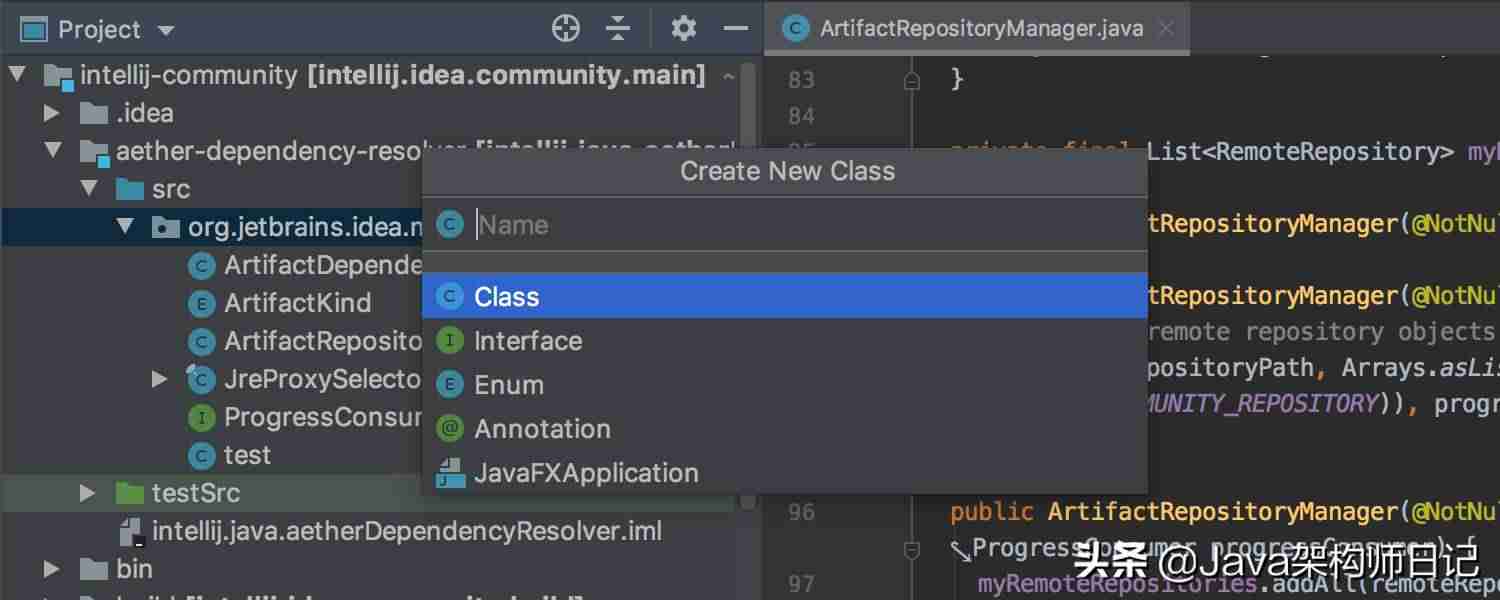Switch to ArtifactRepositoryManager.java tab
Viewport: 1500px width, 600px height.
(977, 28)
